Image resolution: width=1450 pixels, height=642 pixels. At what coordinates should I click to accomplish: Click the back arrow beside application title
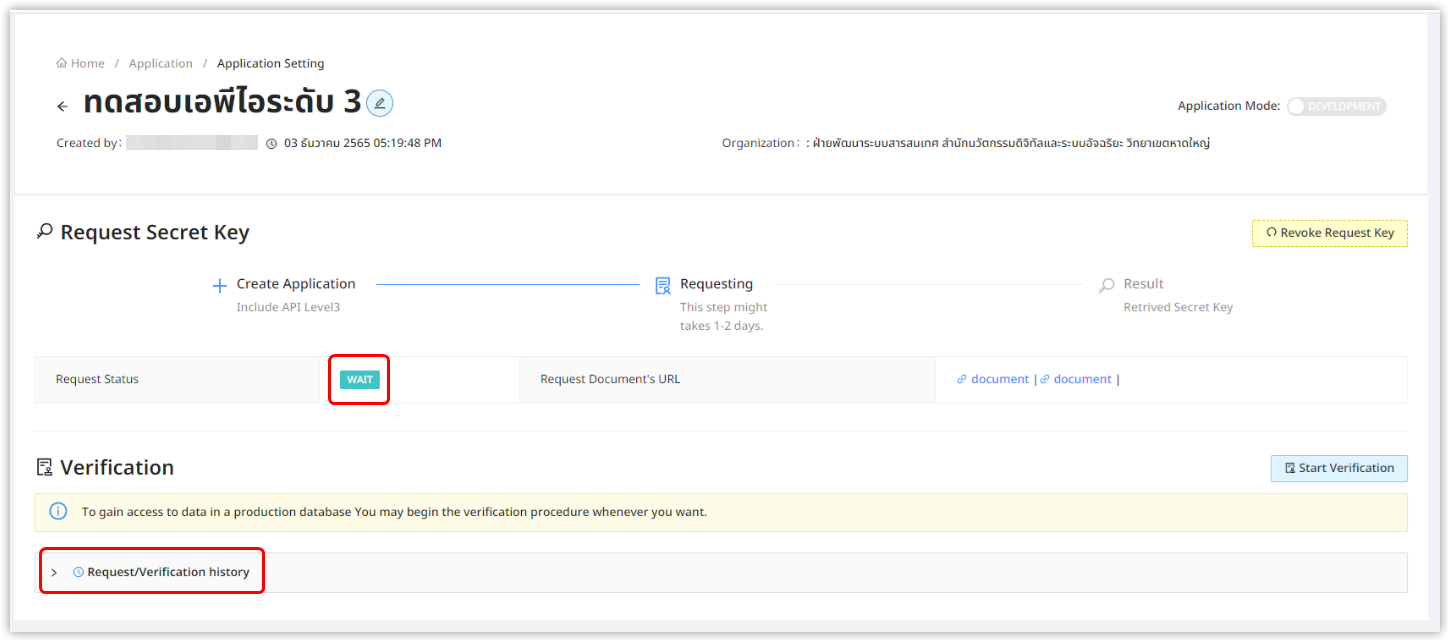click(62, 106)
